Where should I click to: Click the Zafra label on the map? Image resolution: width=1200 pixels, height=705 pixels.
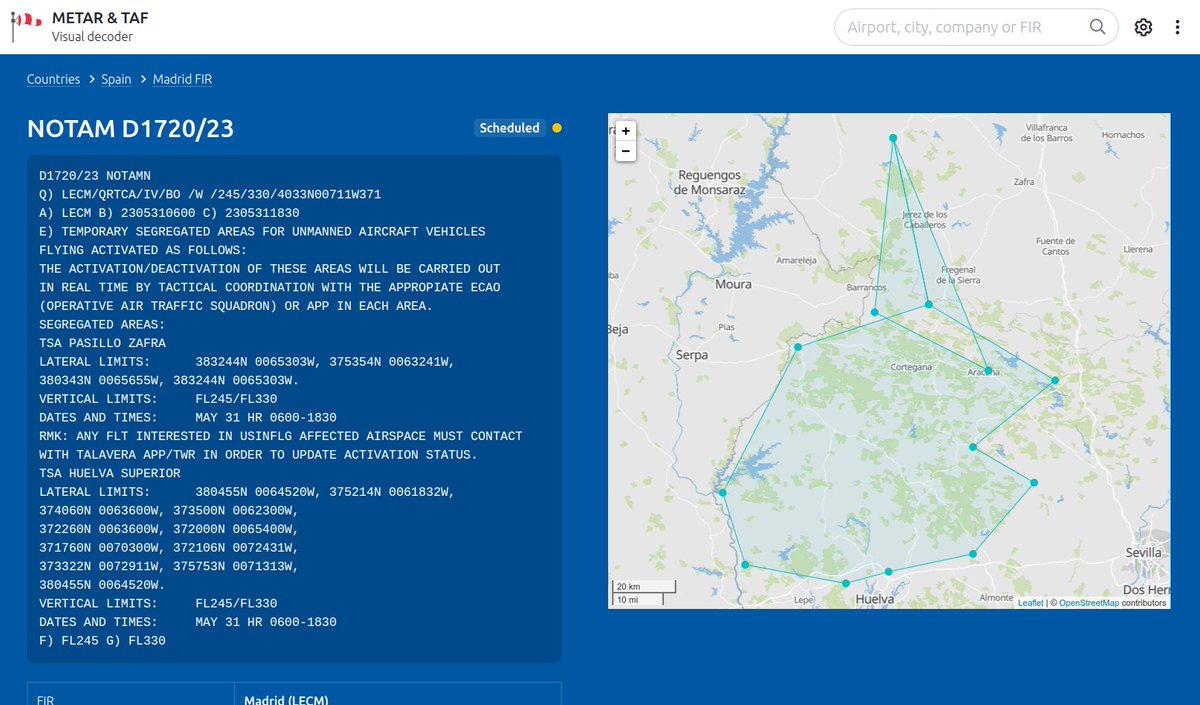pyautogui.click(x=1024, y=182)
